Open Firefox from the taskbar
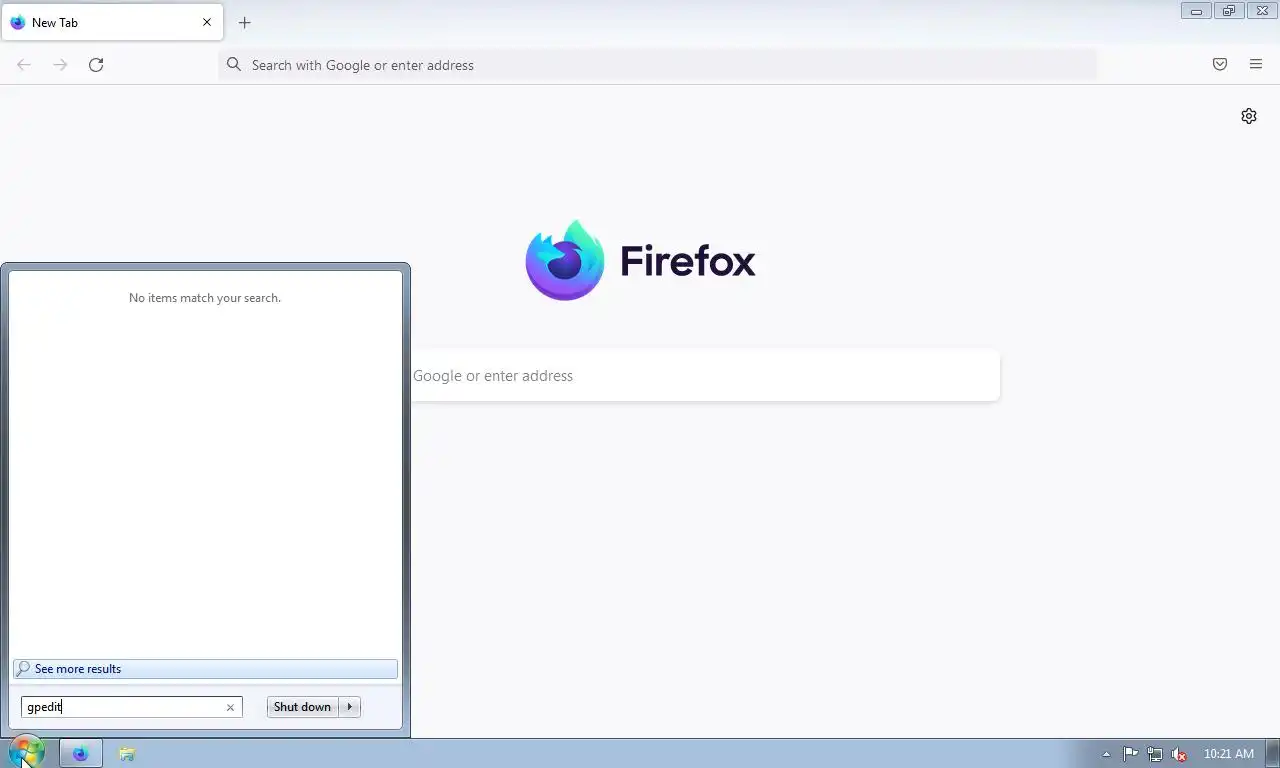 81,754
